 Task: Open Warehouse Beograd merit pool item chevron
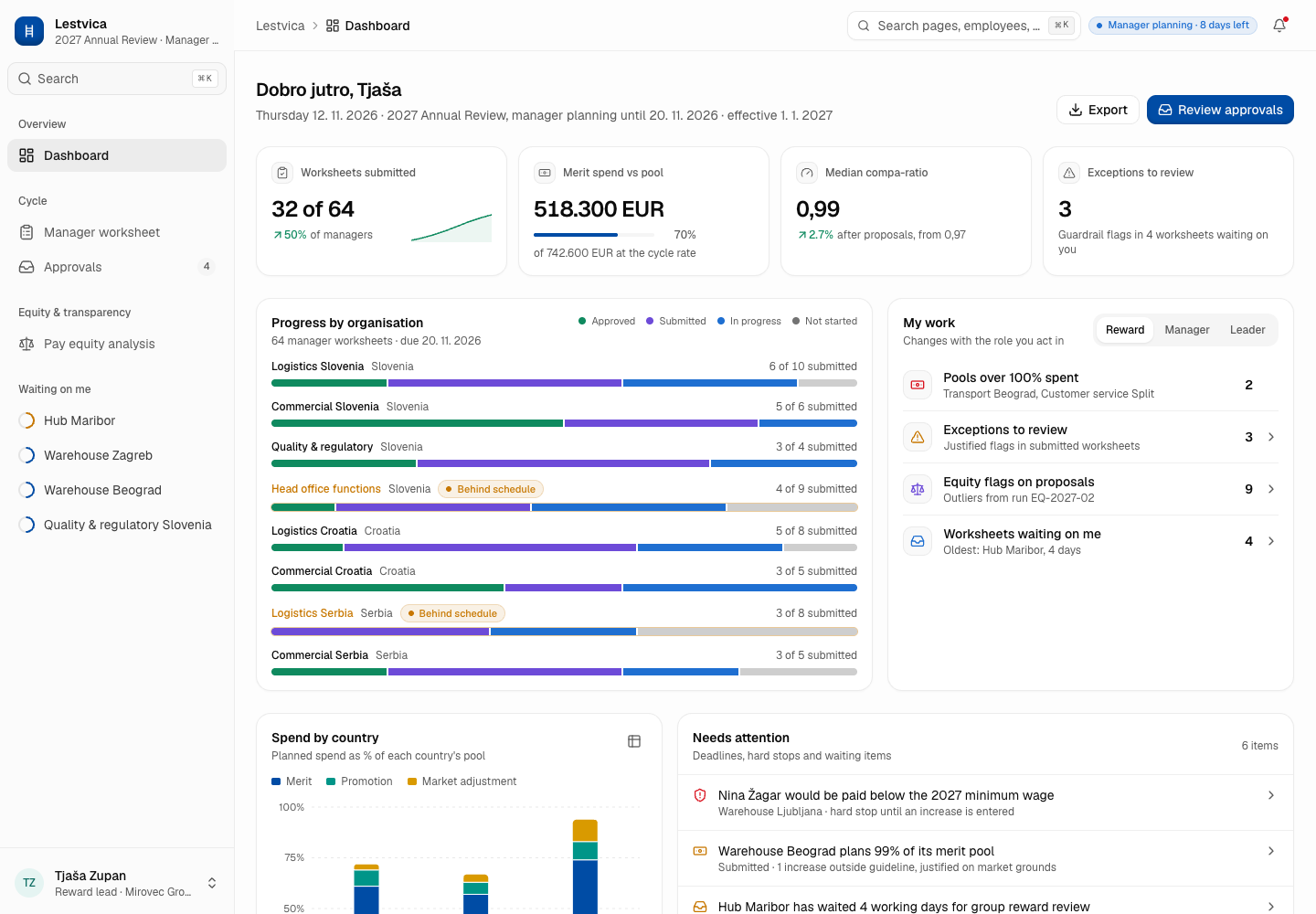click(x=1271, y=851)
